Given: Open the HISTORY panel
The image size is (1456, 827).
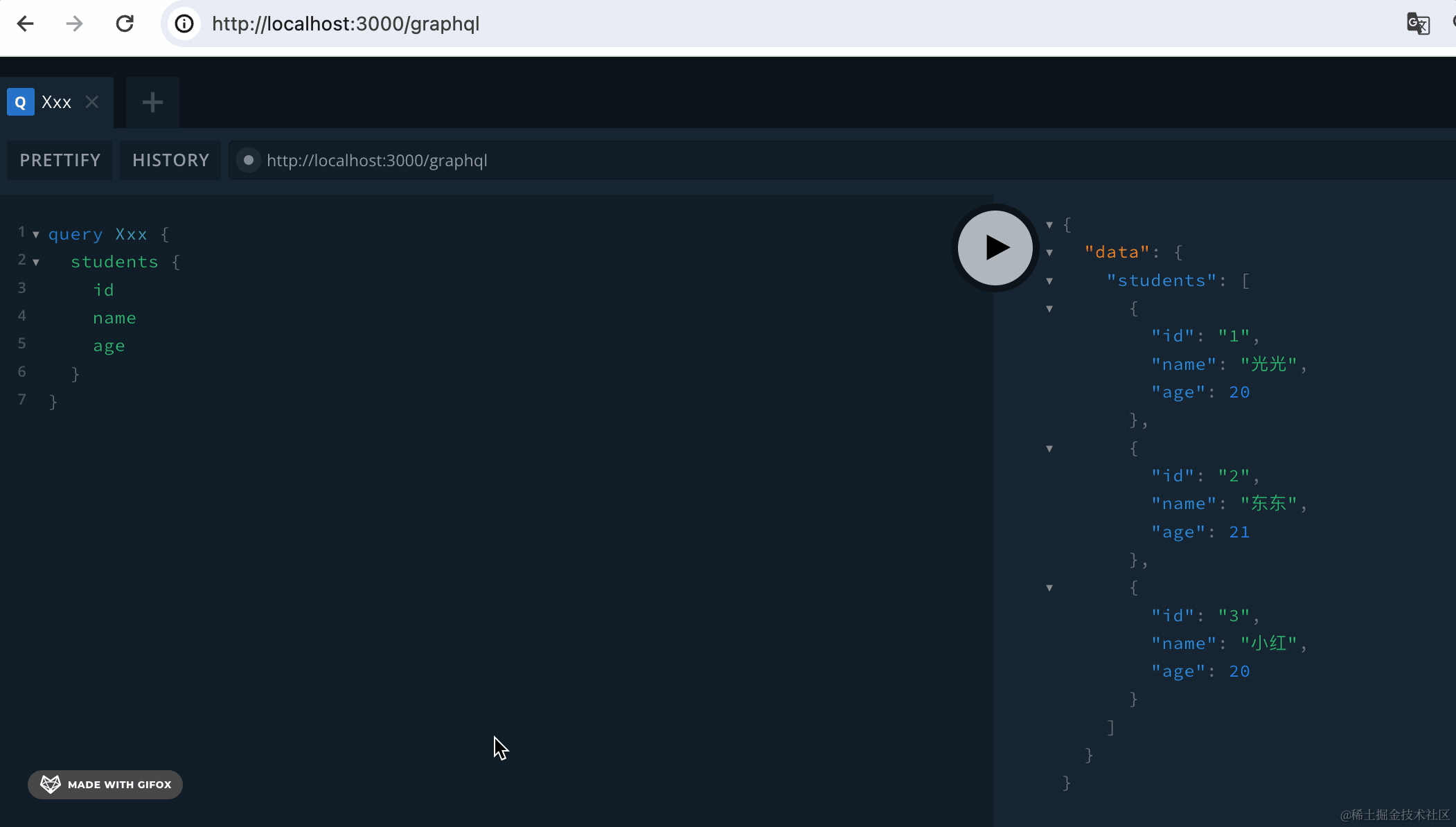Looking at the screenshot, I should click(x=170, y=160).
